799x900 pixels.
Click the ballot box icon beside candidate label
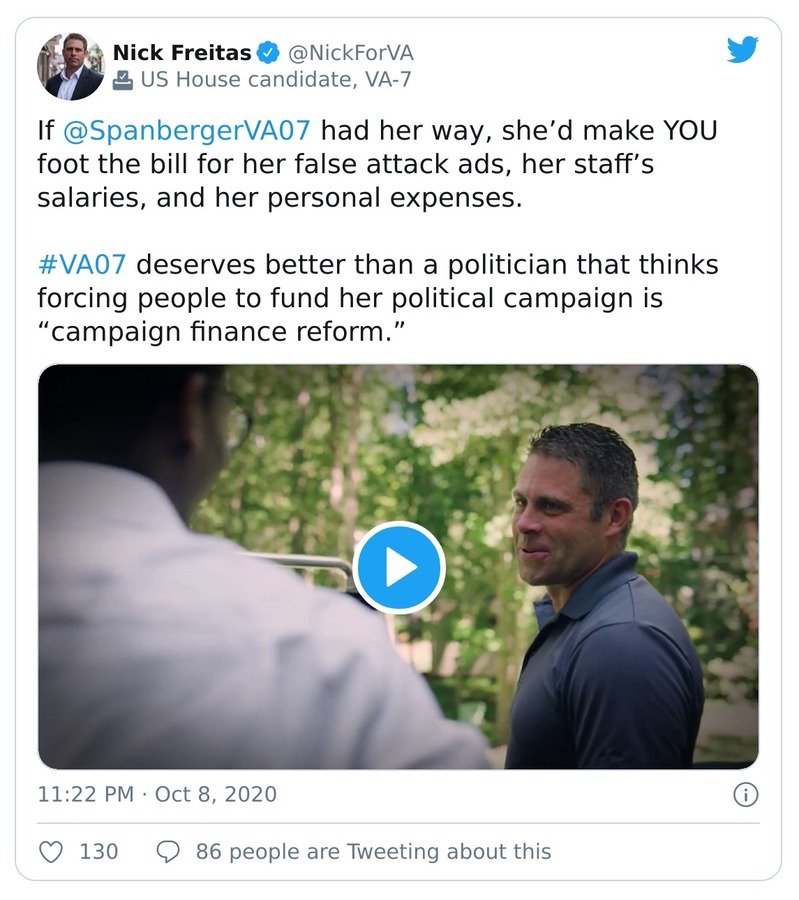122,80
